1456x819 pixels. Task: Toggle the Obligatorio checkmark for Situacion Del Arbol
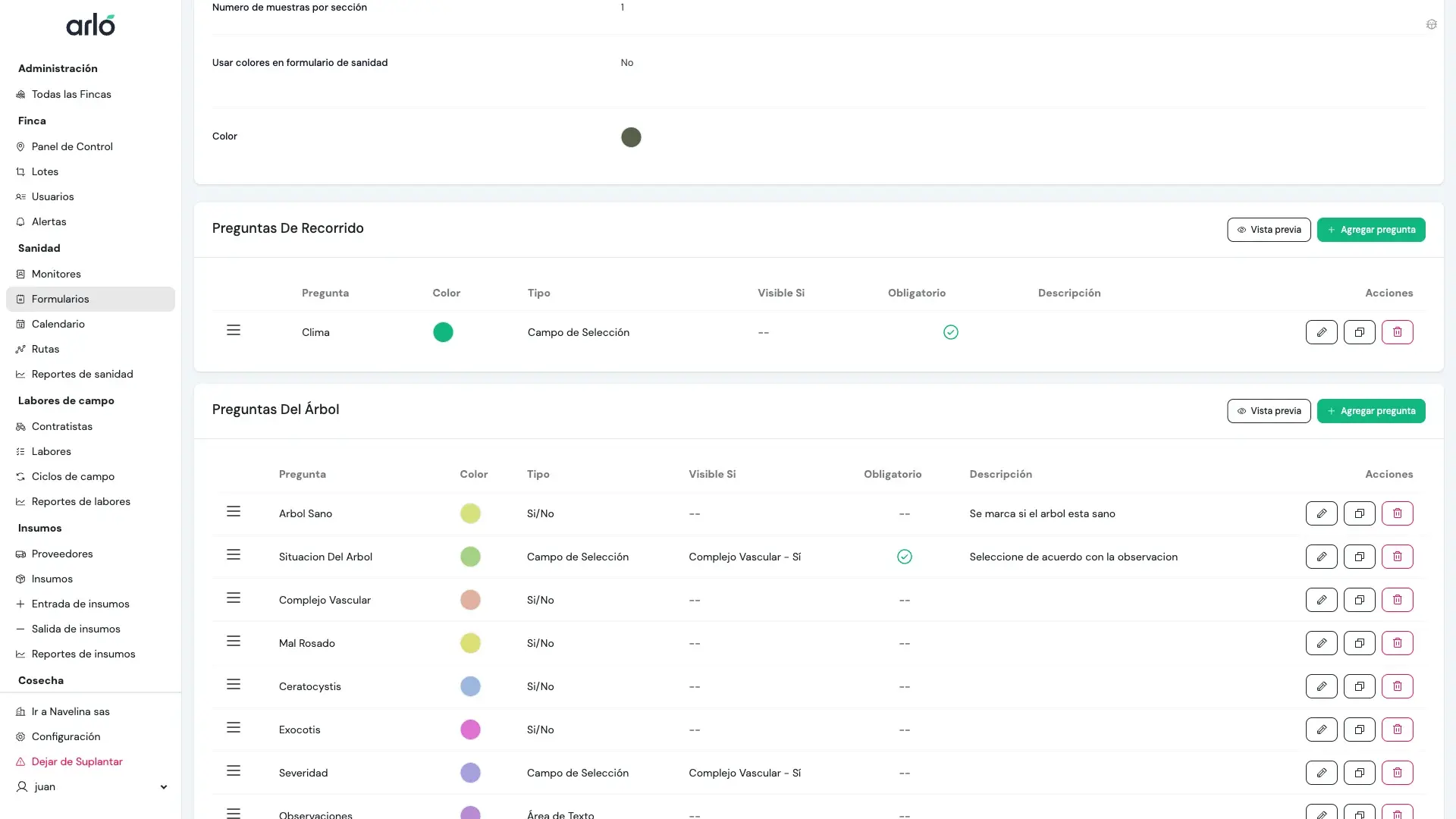click(904, 557)
